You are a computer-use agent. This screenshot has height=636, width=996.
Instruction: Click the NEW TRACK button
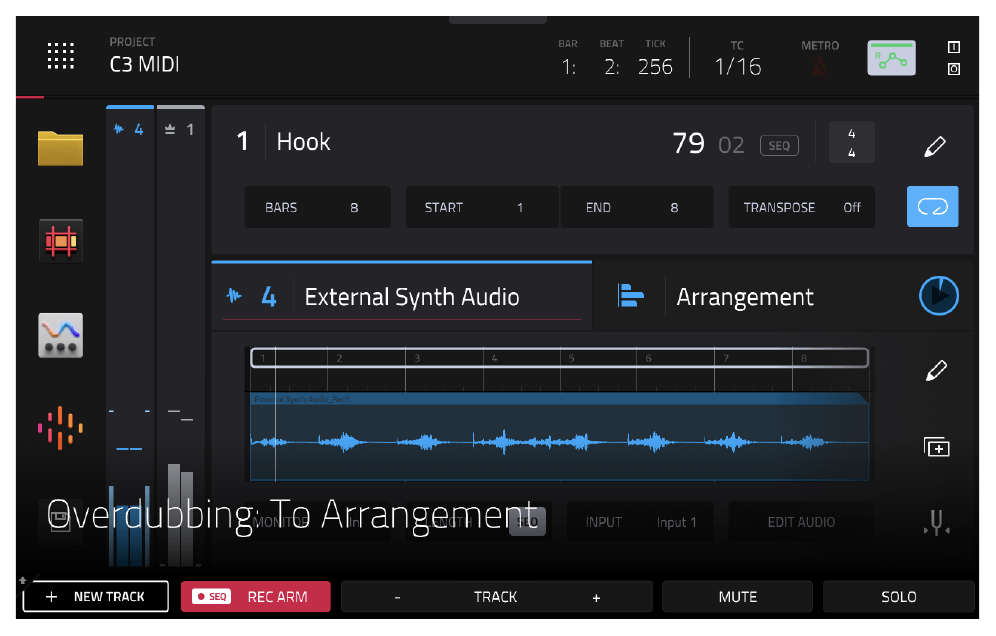95,597
